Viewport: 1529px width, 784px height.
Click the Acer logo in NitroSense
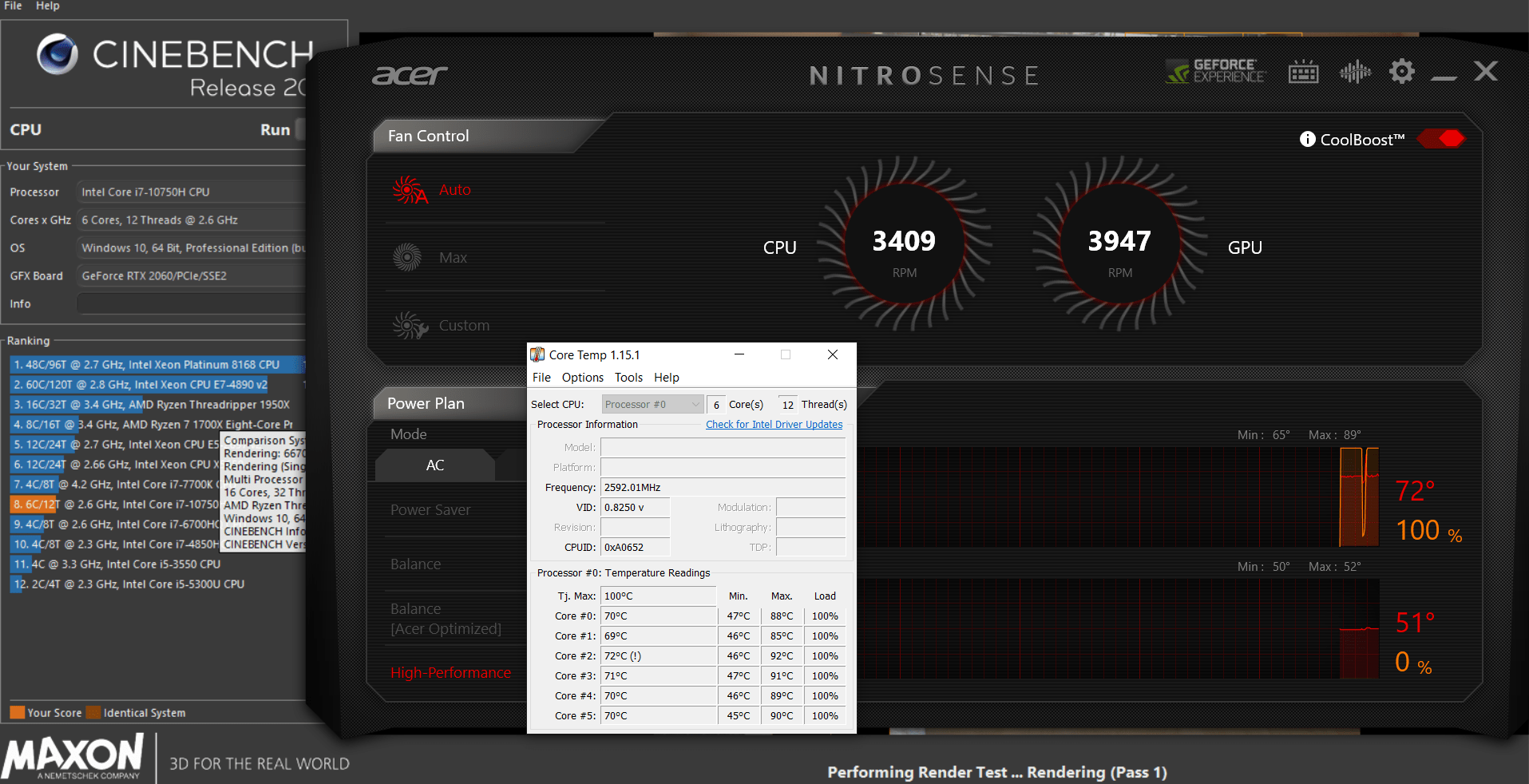click(410, 75)
